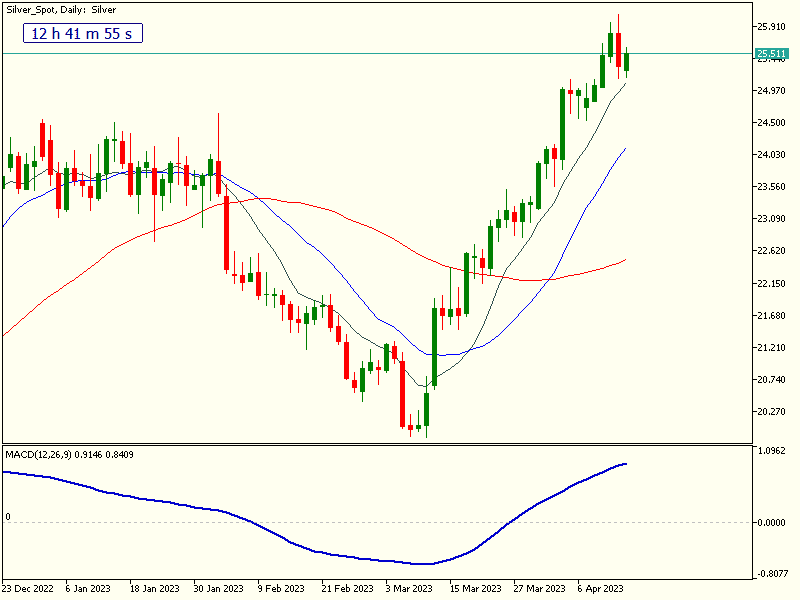Click the 6 Apr 2023 date label
This screenshot has width=800, height=600.
coord(600,589)
